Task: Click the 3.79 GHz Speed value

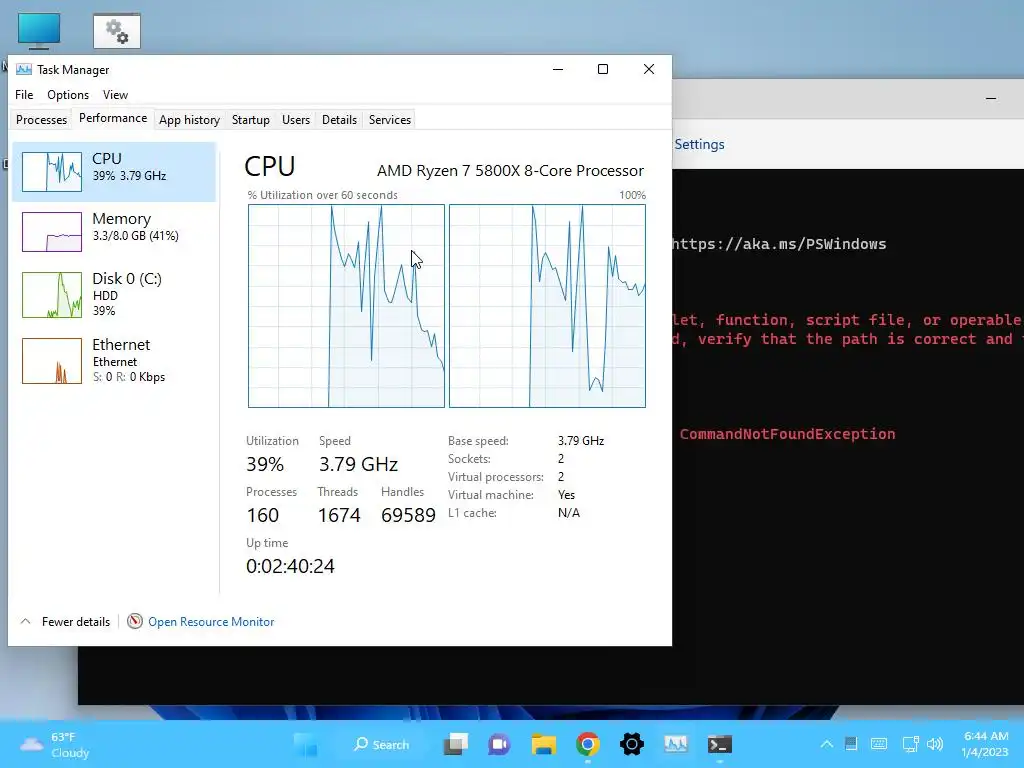Action: pos(359,464)
